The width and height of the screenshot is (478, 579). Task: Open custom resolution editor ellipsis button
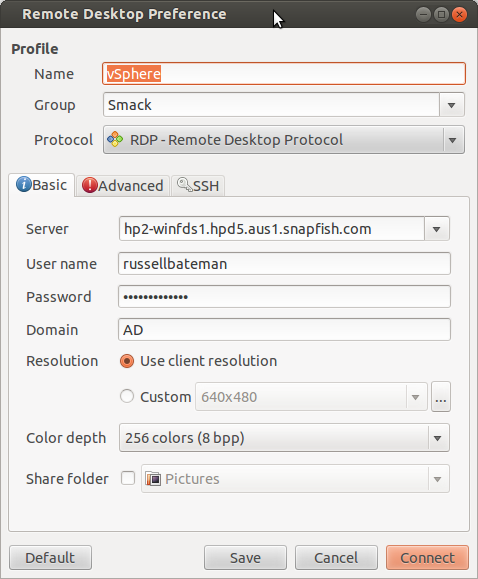[441, 397]
